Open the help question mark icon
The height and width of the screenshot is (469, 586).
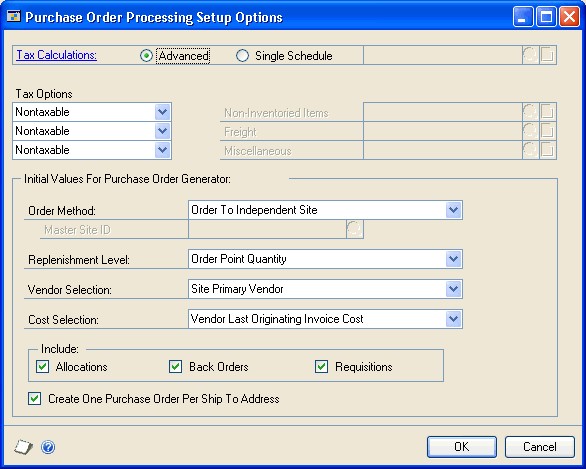click(48, 447)
